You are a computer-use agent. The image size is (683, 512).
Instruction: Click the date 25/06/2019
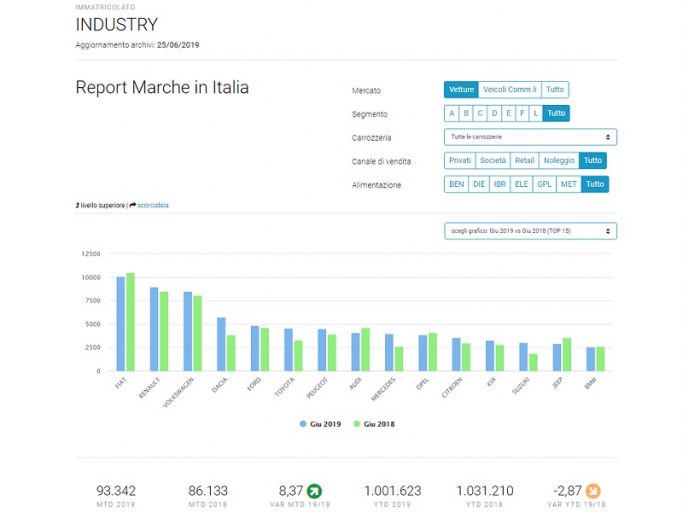[x=178, y=45]
